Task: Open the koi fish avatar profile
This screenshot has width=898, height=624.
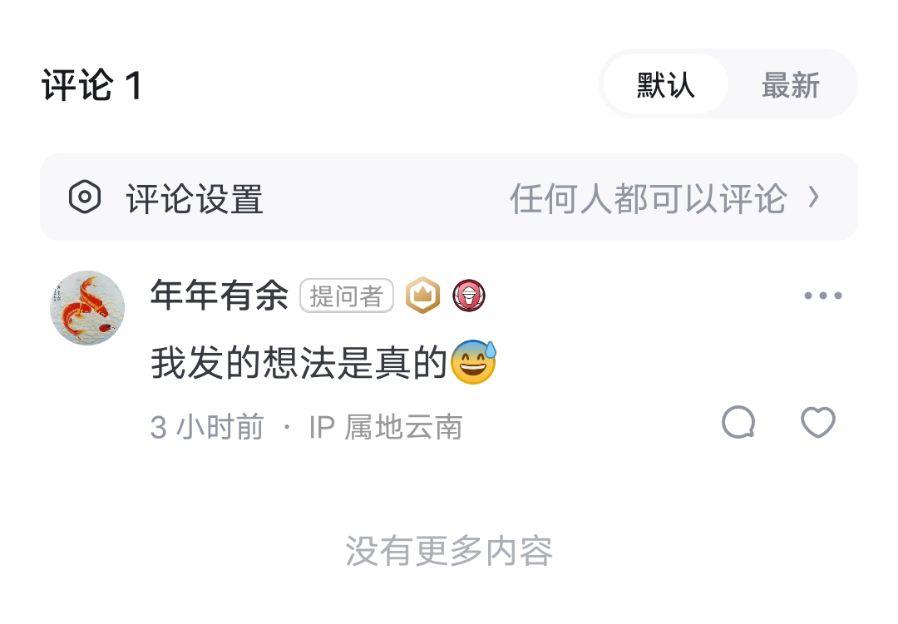Action: tap(88, 308)
